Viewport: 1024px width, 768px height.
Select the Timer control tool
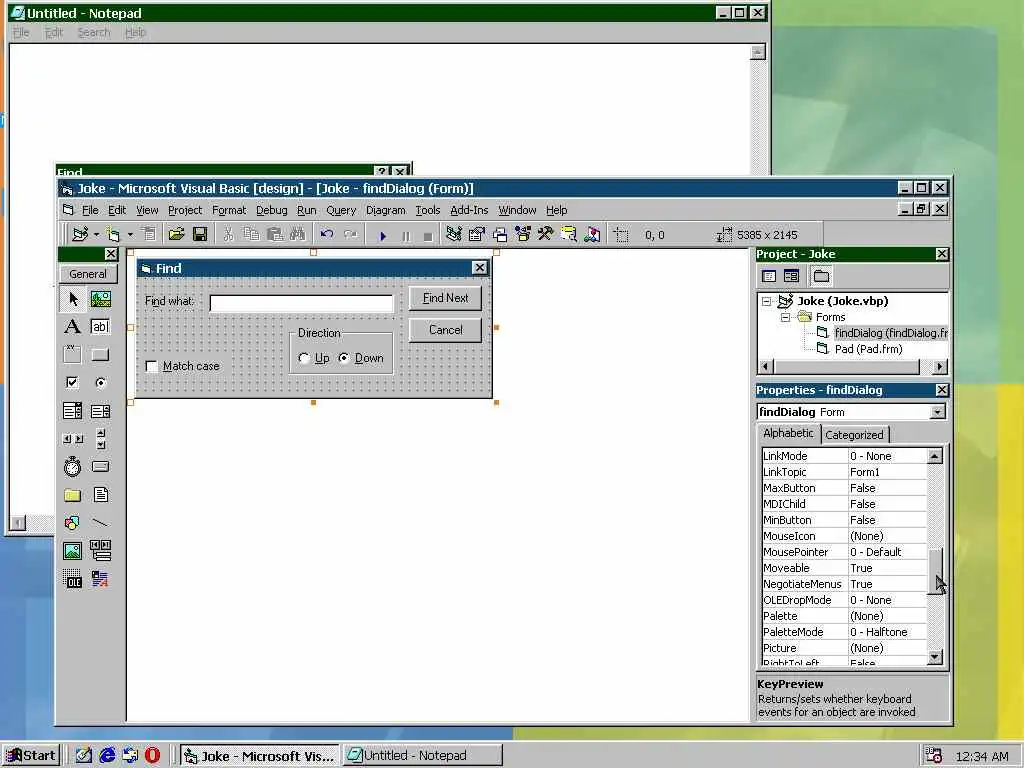coord(72,466)
